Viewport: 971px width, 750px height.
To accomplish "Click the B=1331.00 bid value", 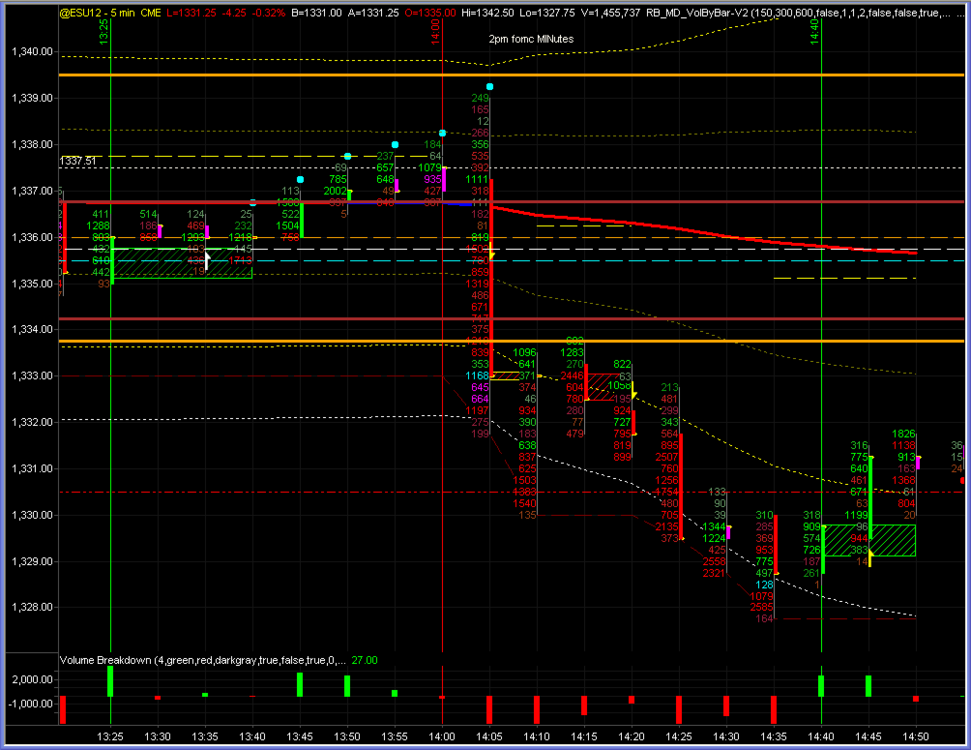I will 316,13.
